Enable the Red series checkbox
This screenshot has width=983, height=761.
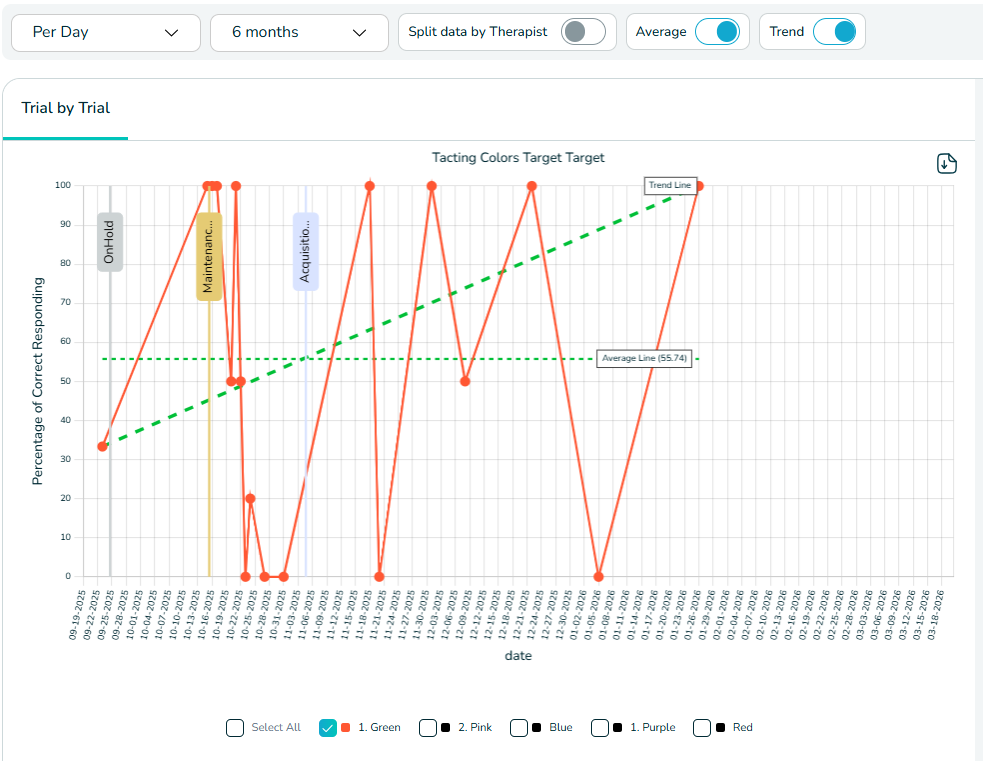pos(703,728)
